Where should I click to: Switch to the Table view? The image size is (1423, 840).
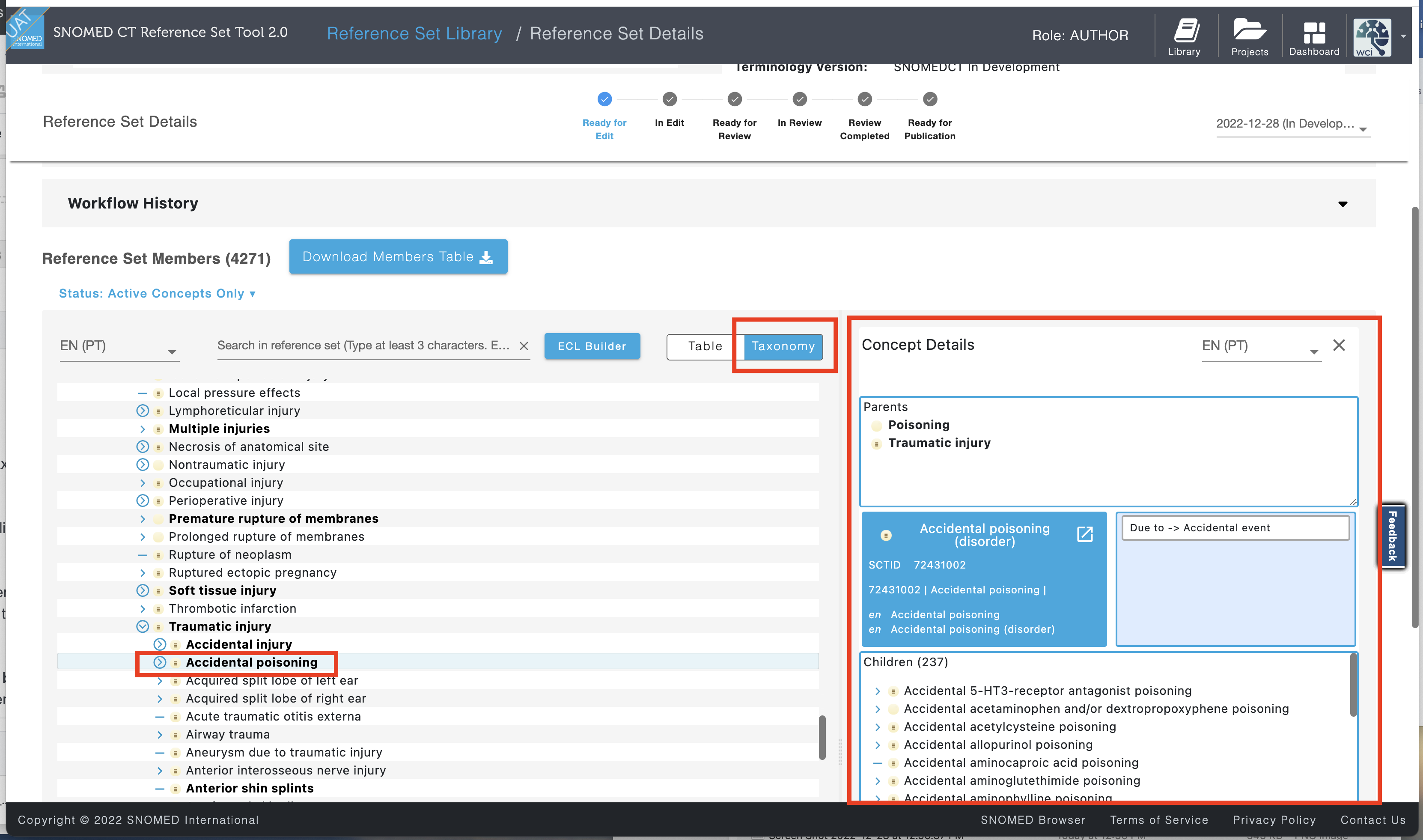[705, 346]
